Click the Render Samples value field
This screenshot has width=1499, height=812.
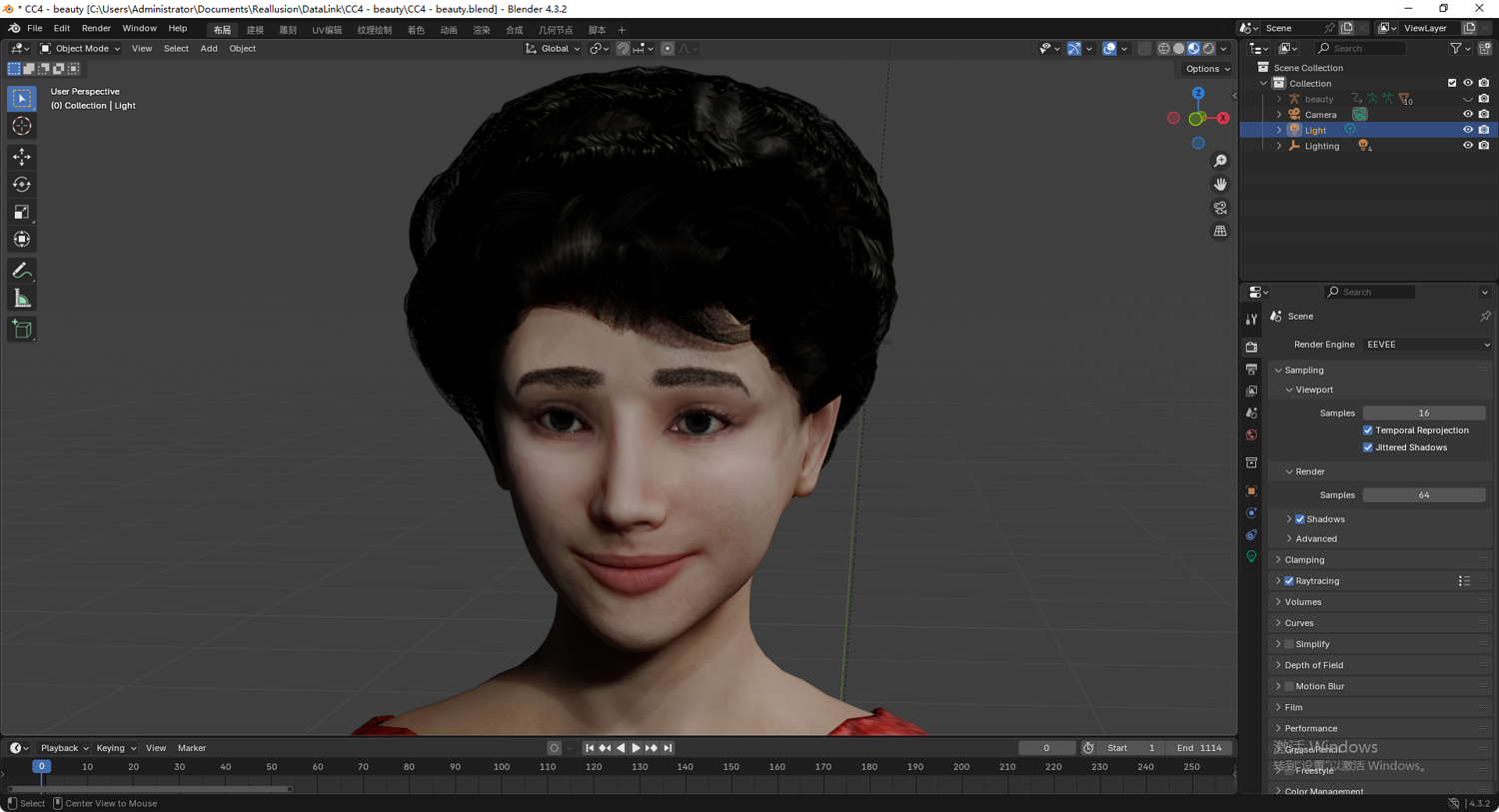(x=1423, y=495)
